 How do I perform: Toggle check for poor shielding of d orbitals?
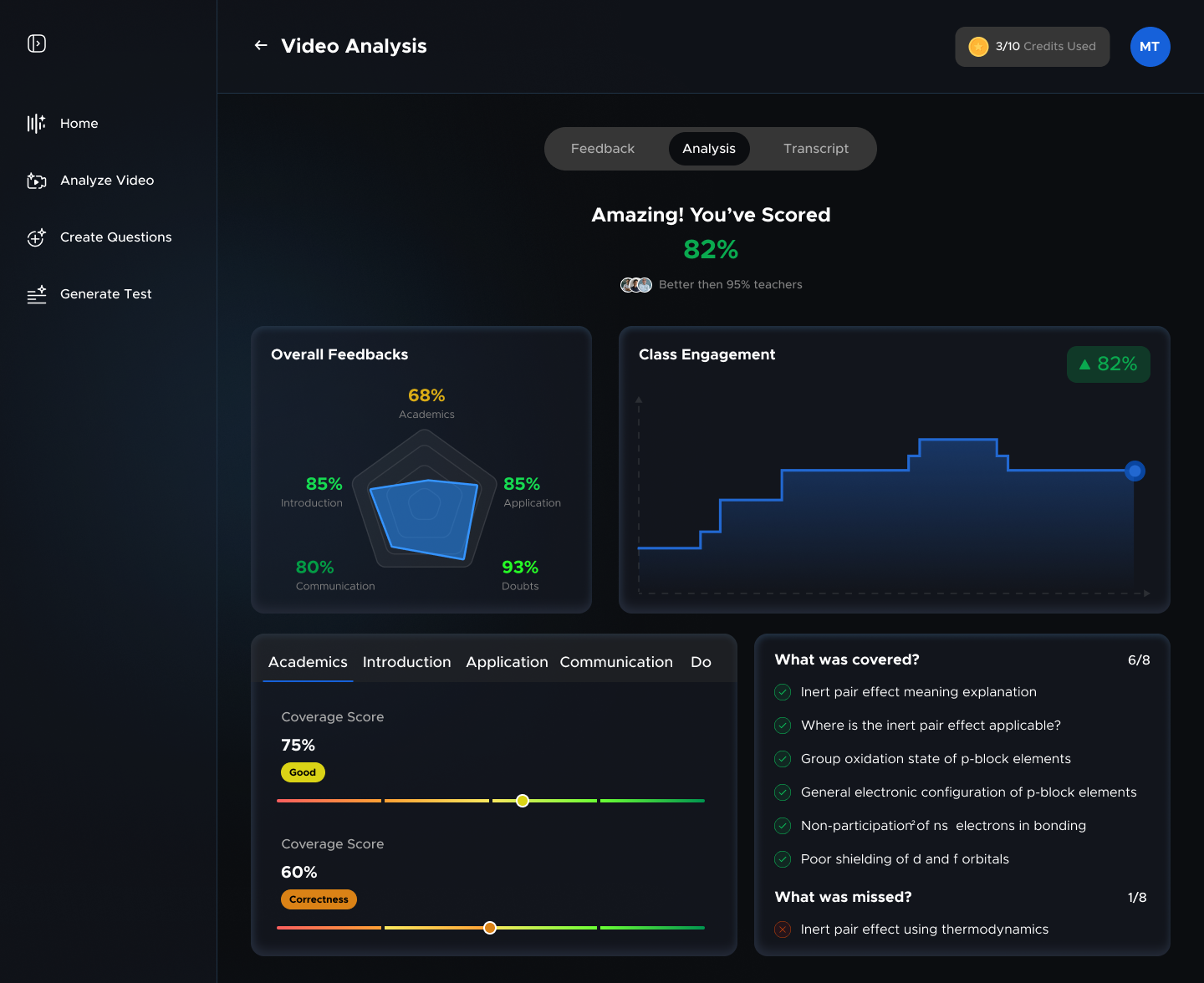(x=782, y=859)
